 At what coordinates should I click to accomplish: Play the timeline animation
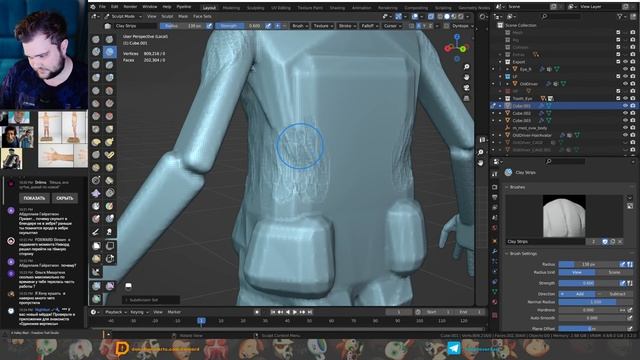295,312
